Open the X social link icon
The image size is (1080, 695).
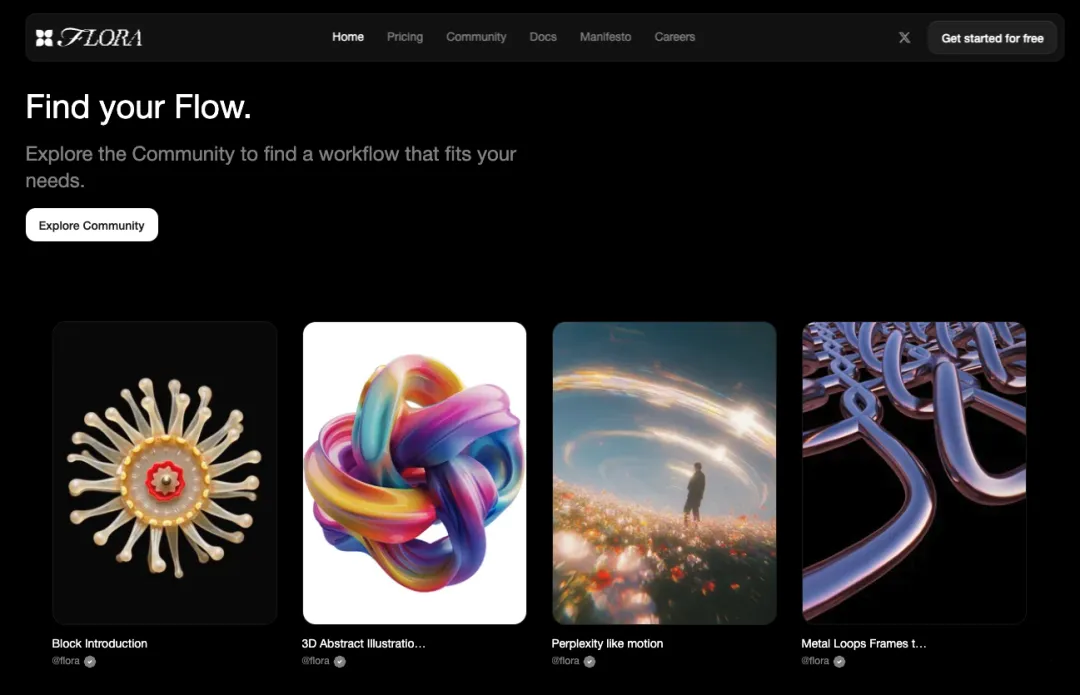click(x=904, y=37)
